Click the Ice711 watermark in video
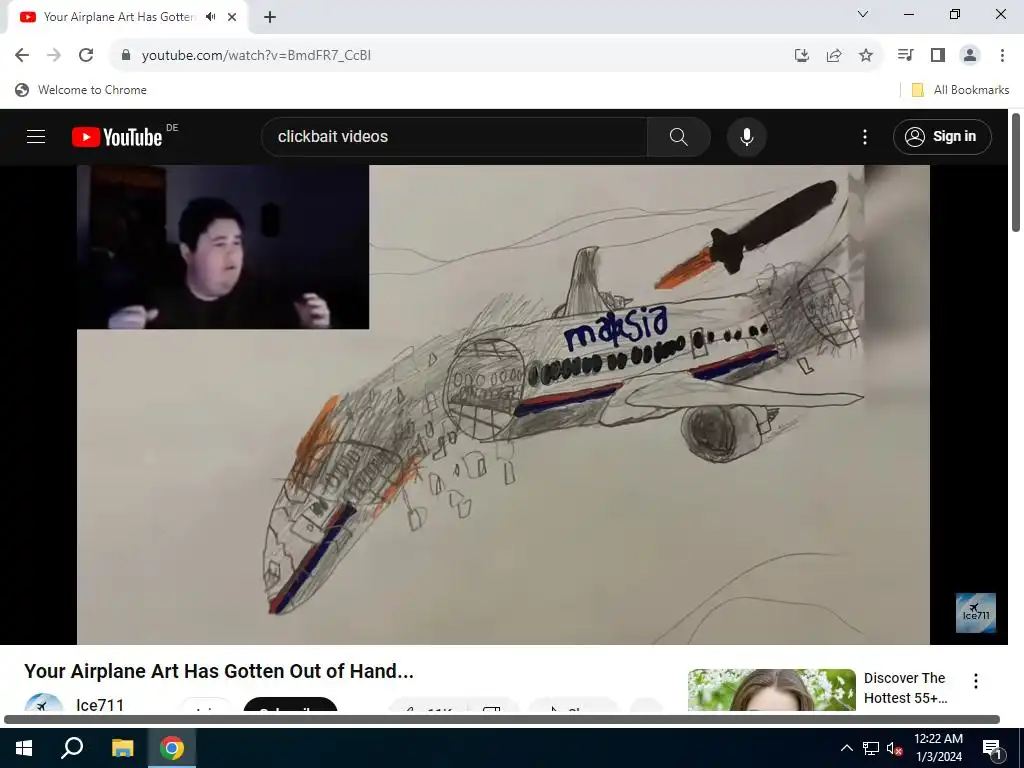The image size is (1024, 768). pos(976,613)
